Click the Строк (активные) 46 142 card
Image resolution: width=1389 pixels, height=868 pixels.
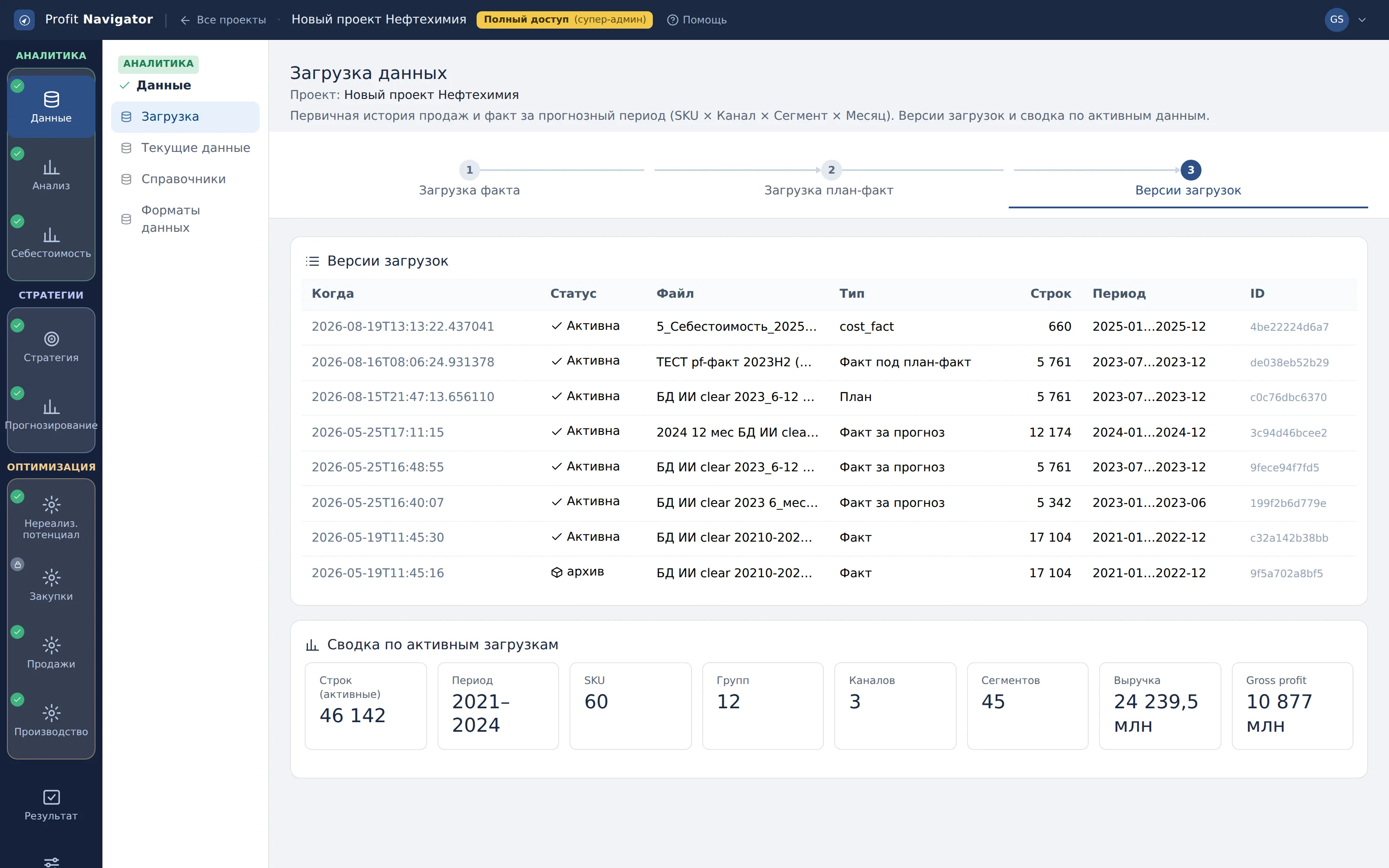click(365, 706)
